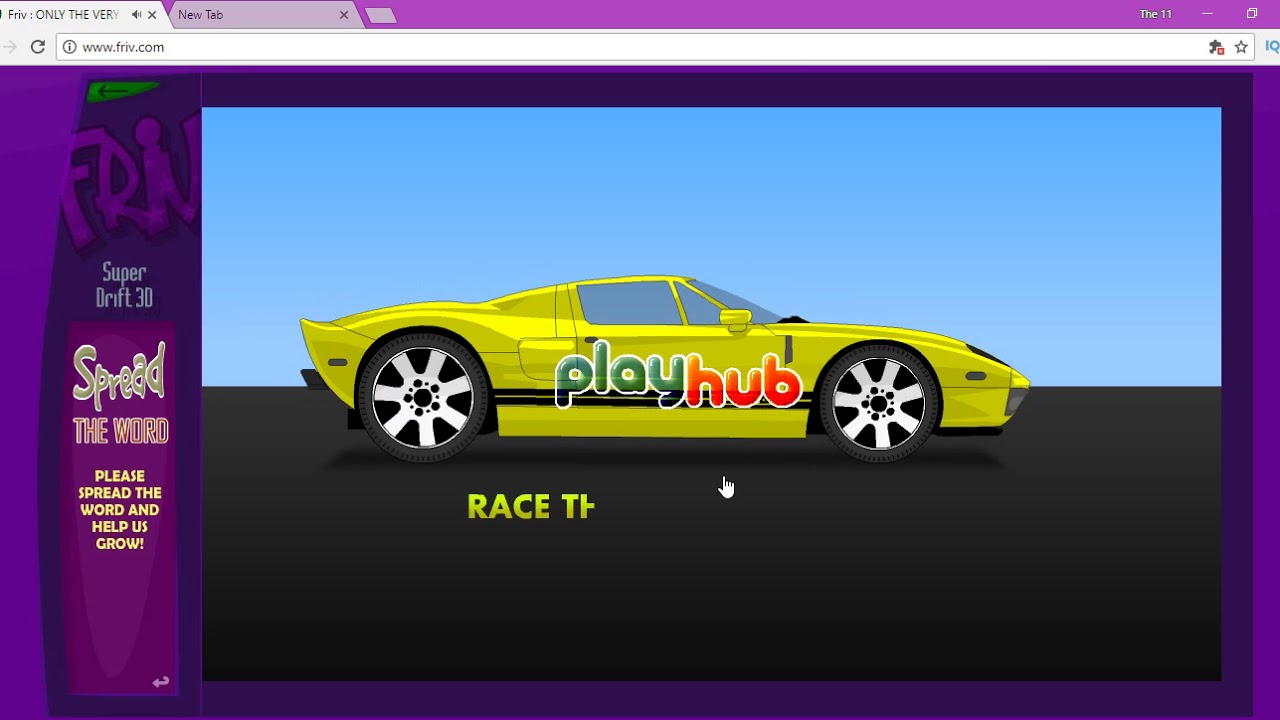This screenshot has width=1280, height=720.
Task: Click the blocked plugin icon in address bar
Action: coord(1216,47)
